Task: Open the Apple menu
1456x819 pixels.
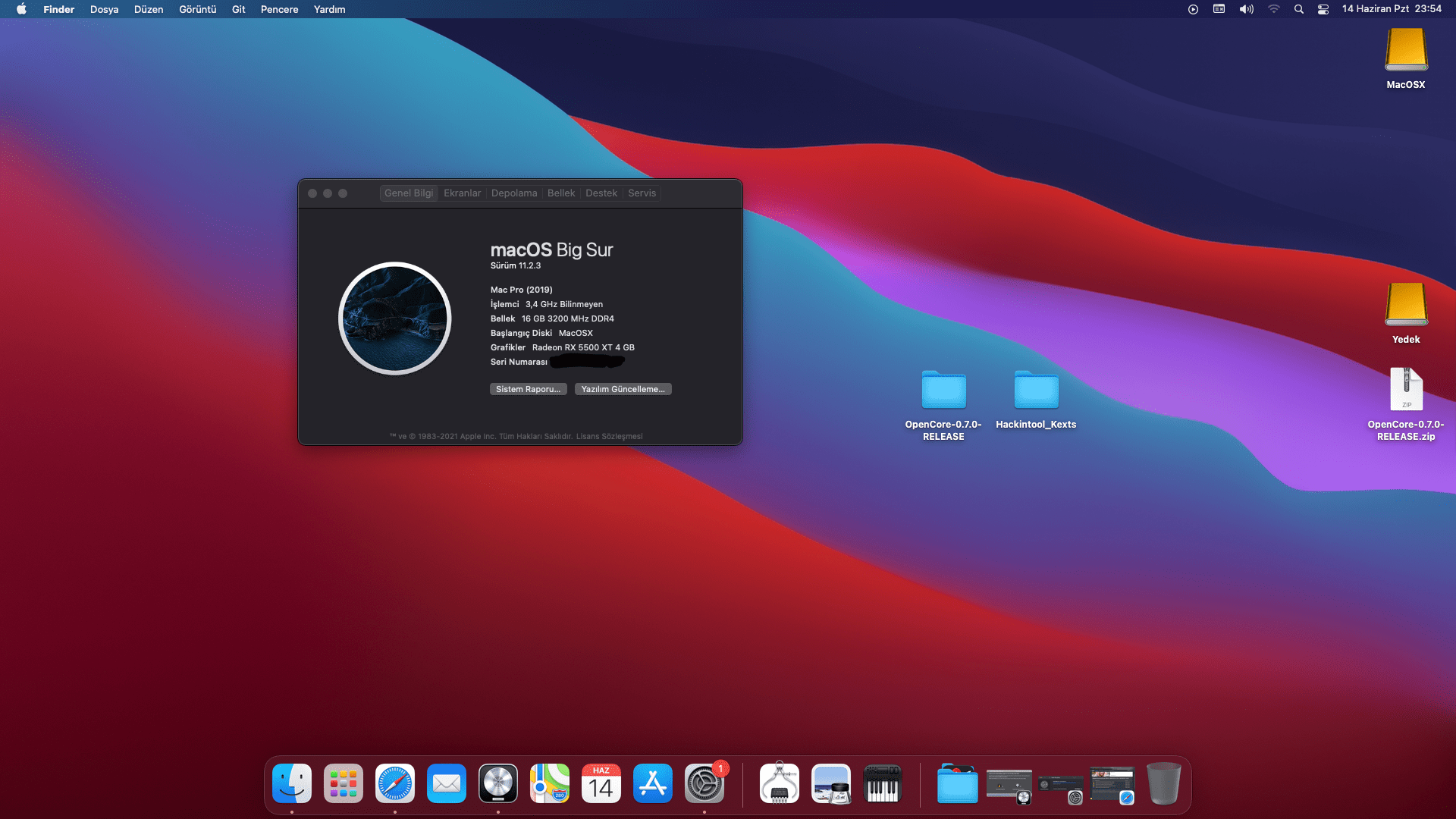Action: 21,9
